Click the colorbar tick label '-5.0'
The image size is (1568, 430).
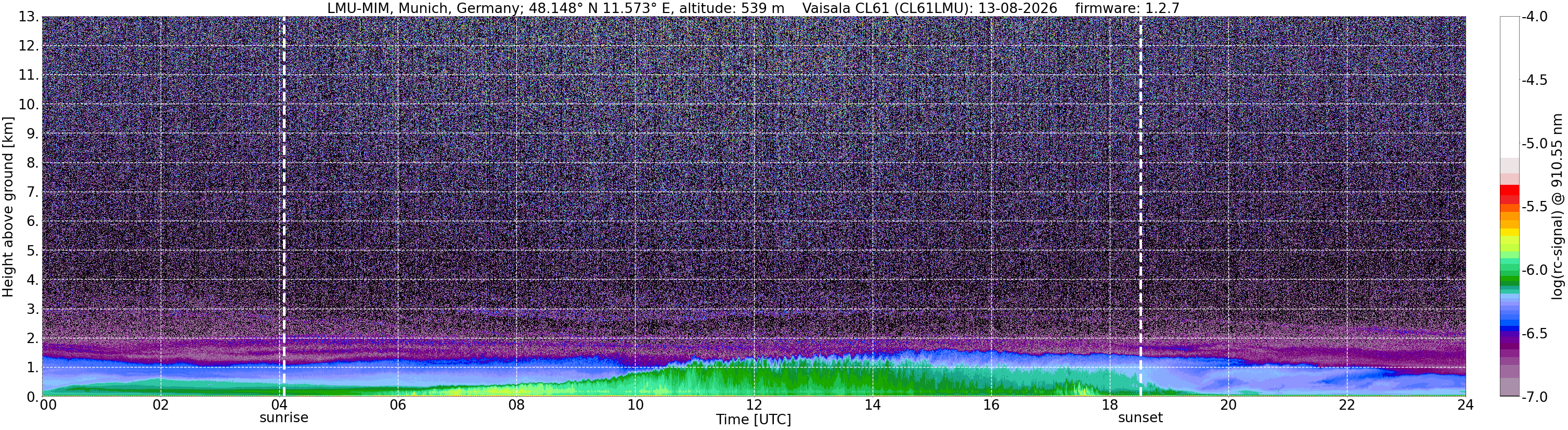(x=1535, y=143)
